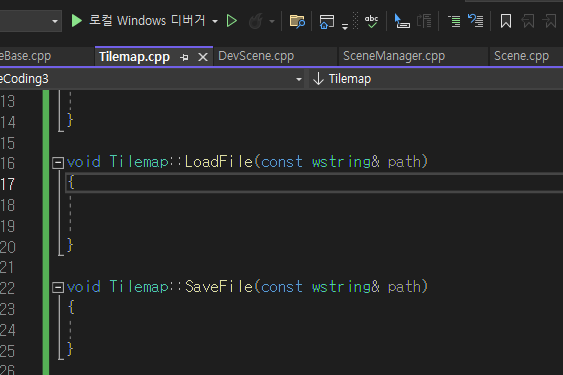
Task: Collapse the SaveFile function block
Action: [58, 287]
